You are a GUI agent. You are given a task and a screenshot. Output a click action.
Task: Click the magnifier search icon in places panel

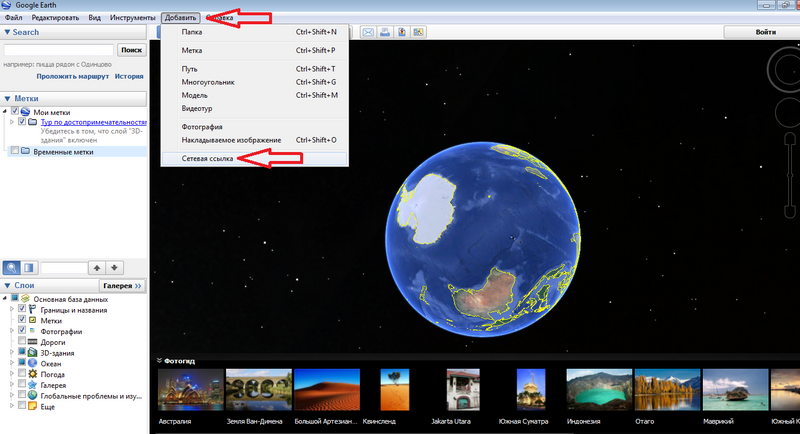pyautogui.click(x=11, y=268)
